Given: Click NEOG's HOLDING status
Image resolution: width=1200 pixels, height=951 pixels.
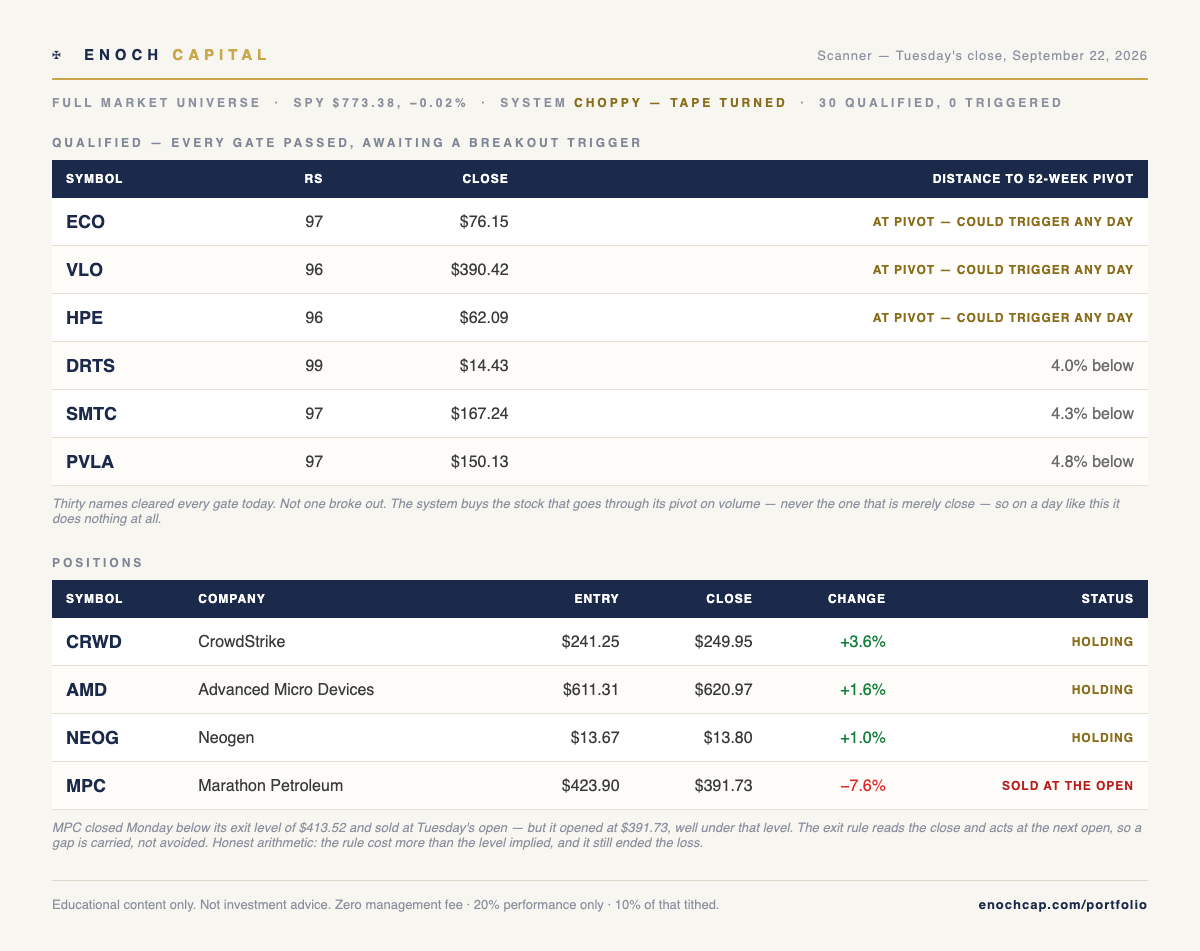Looking at the screenshot, I should (1102, 738).
